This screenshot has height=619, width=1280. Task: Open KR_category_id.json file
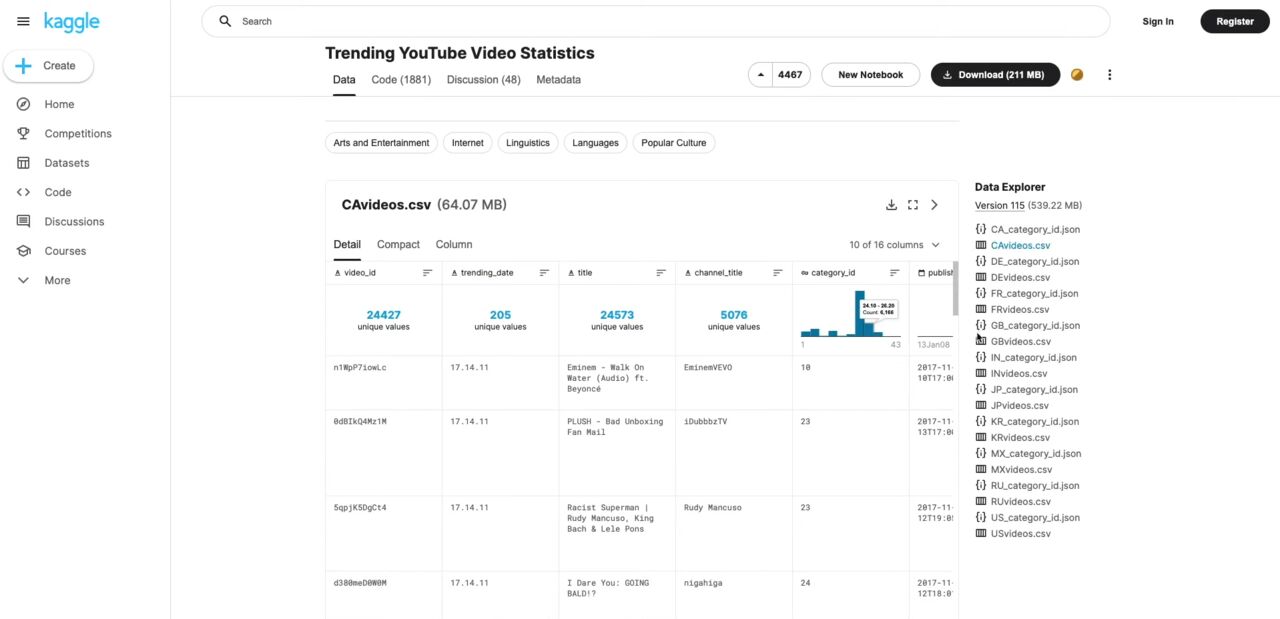click(x=1035, y=422)
